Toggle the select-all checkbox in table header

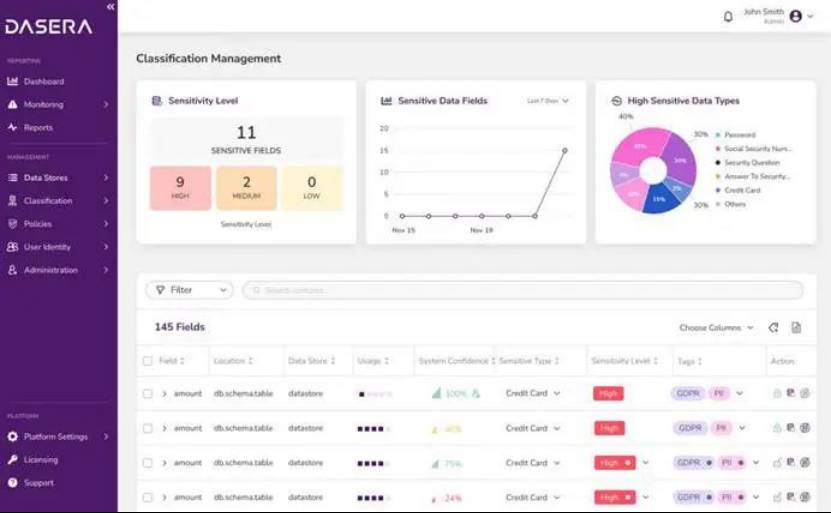pyautogui.click(x=148, y=361)
